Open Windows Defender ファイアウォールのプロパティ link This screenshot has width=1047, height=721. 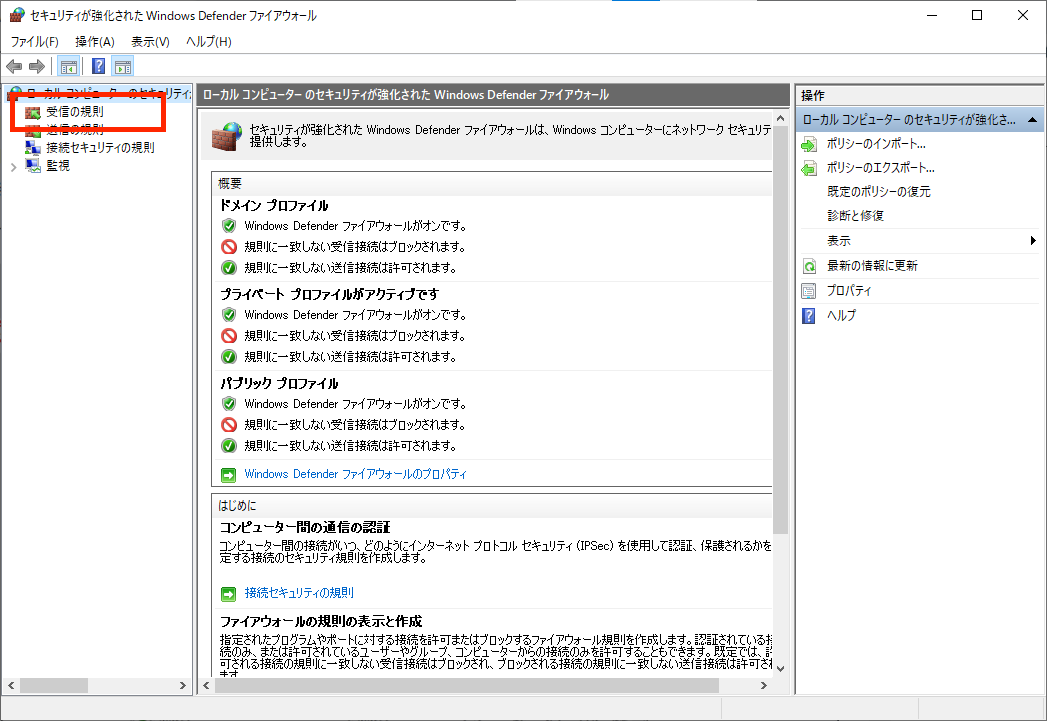355,474
